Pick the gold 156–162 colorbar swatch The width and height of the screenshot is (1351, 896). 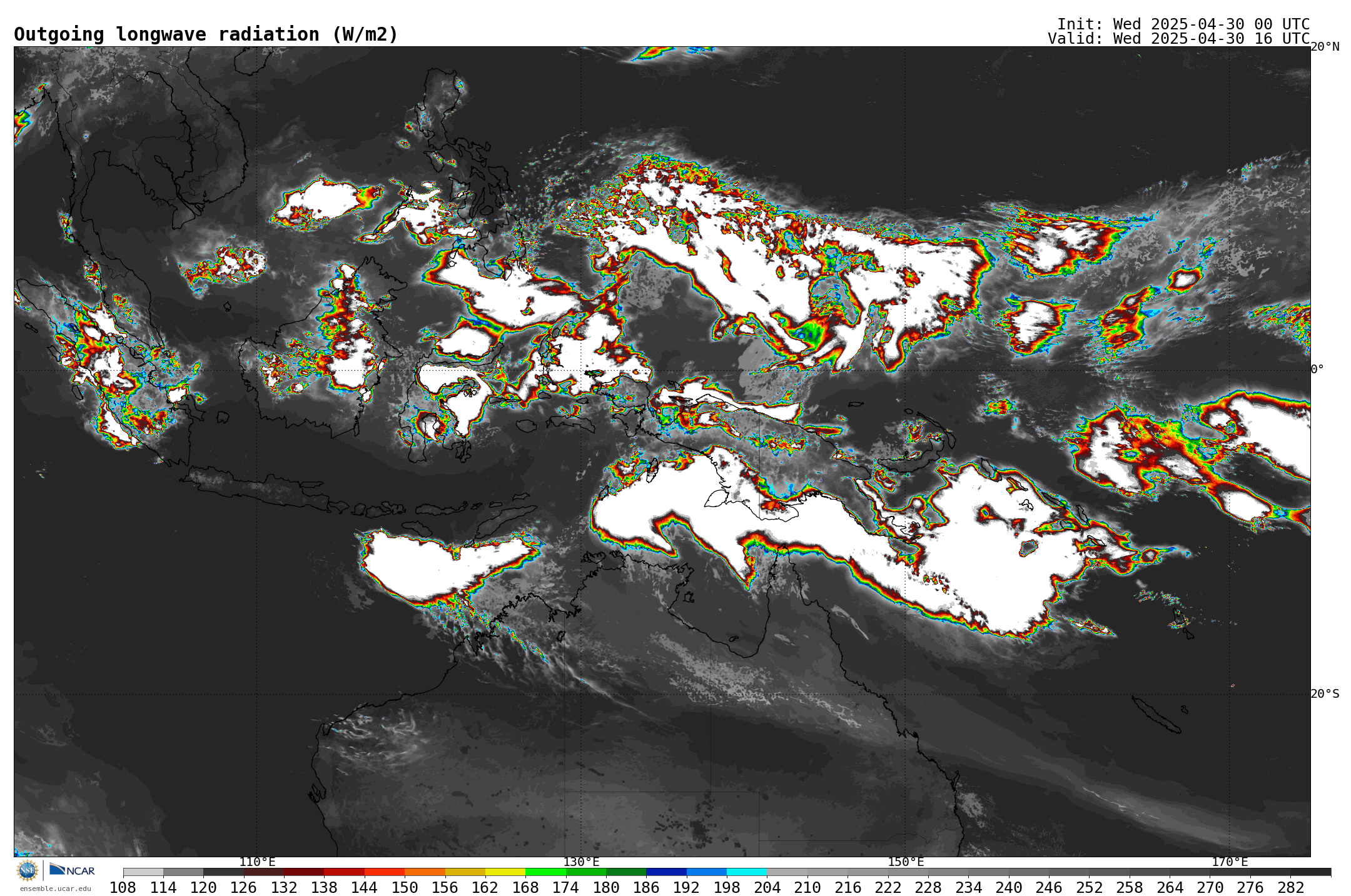465,872
